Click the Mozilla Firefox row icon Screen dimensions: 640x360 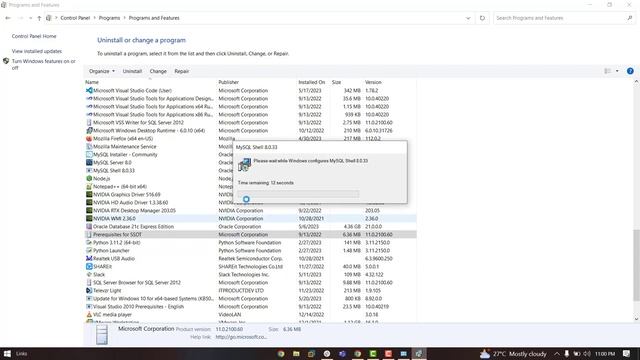click(89, 138)
